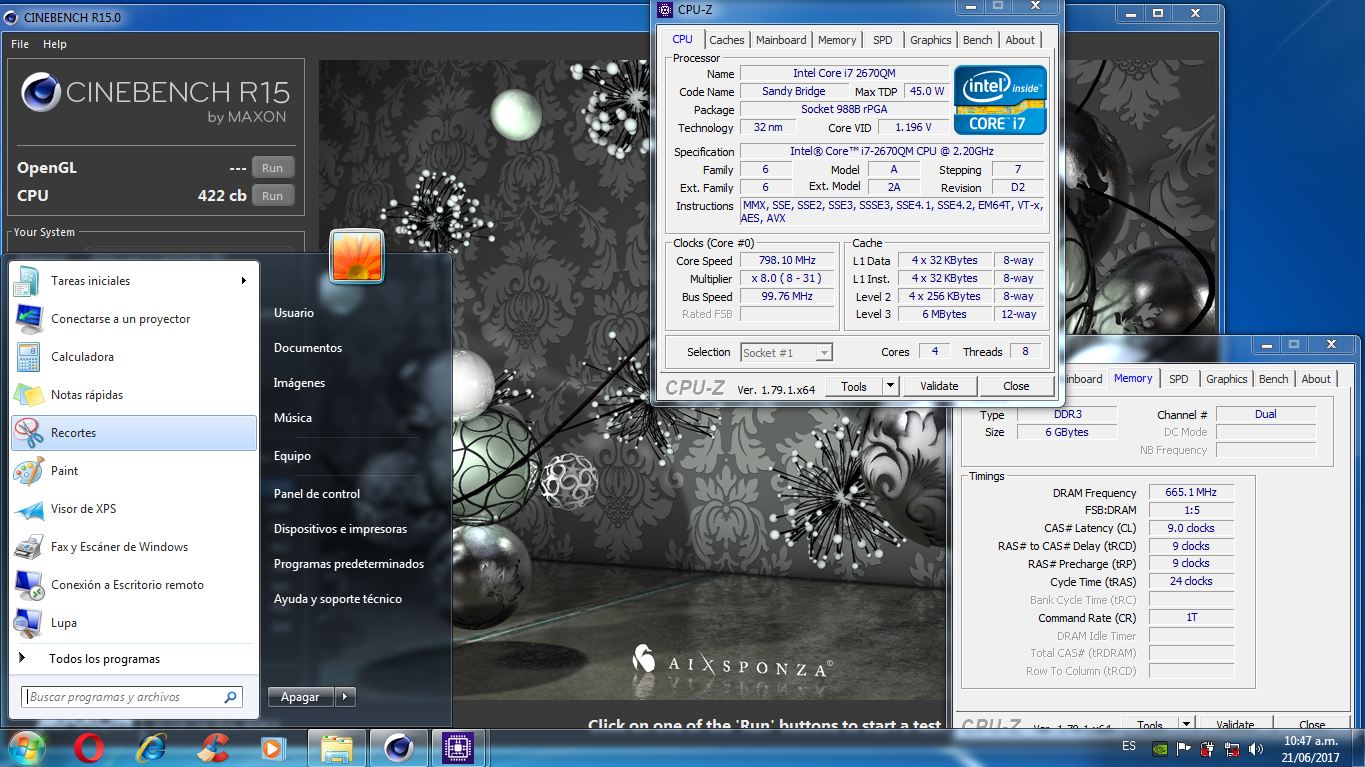
Task: Open Graphics tab in front CPU-Z window
Action: 931,40
